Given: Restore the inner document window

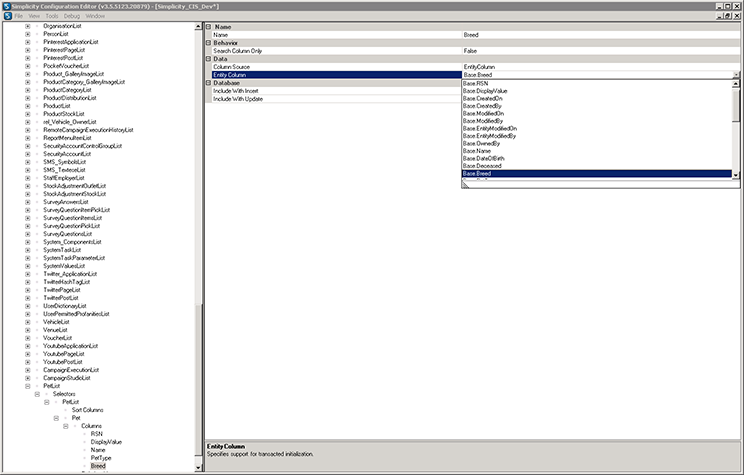Looking at the screenshot, I should 727,16.
